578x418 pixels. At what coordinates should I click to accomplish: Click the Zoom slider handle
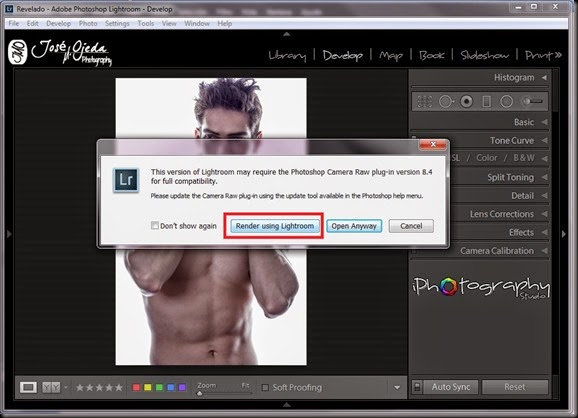point(199,394)
